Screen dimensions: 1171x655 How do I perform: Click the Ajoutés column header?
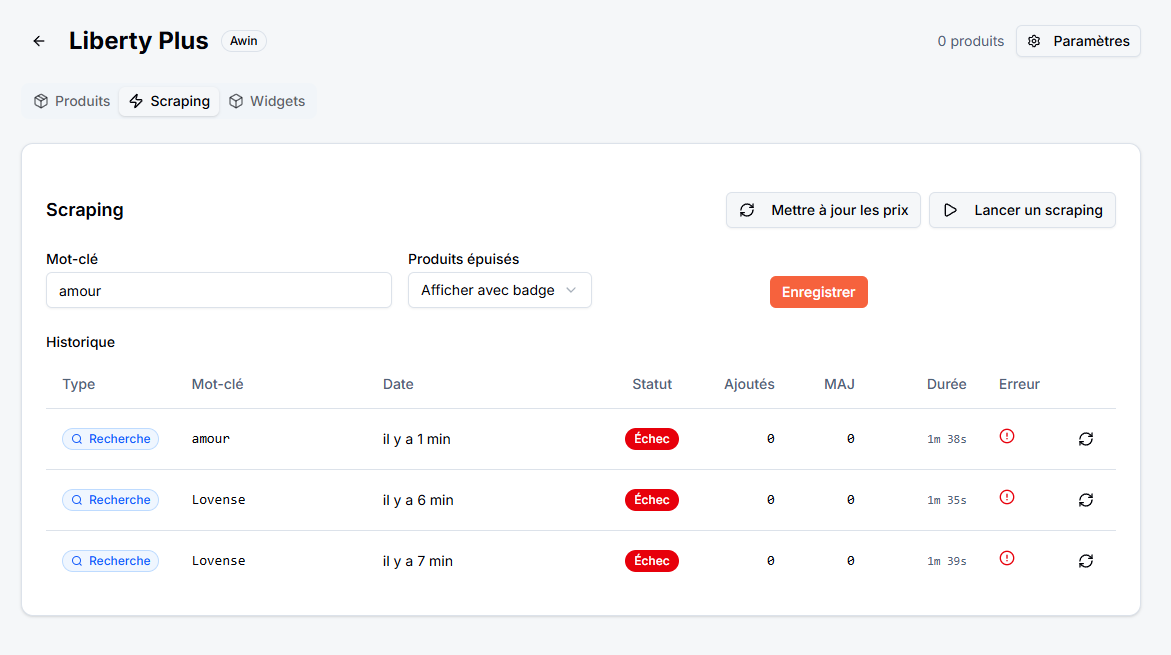point(749,384)
